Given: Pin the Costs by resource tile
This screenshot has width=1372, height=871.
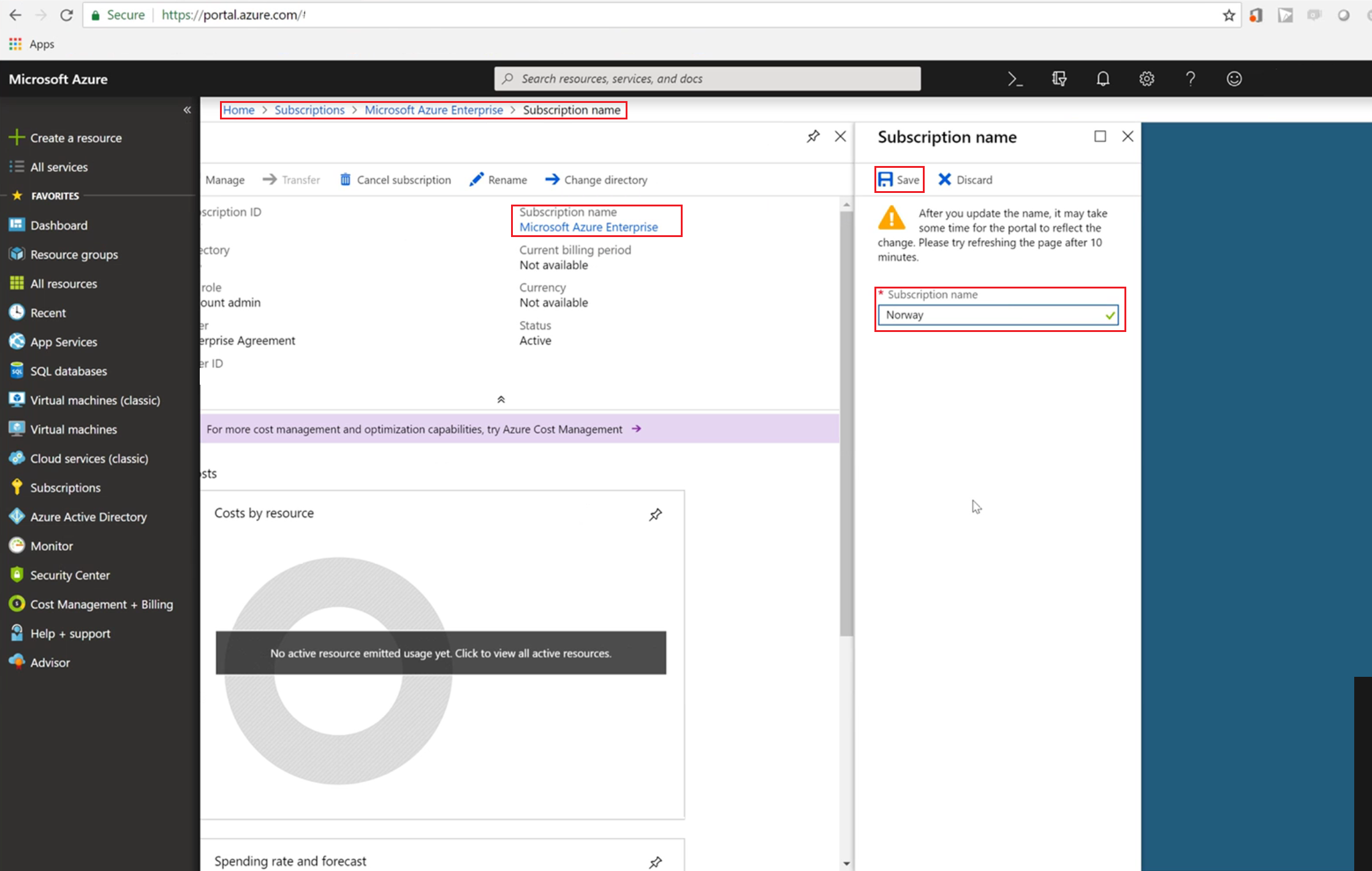Looking at the screenshot, I should [655, 514].
